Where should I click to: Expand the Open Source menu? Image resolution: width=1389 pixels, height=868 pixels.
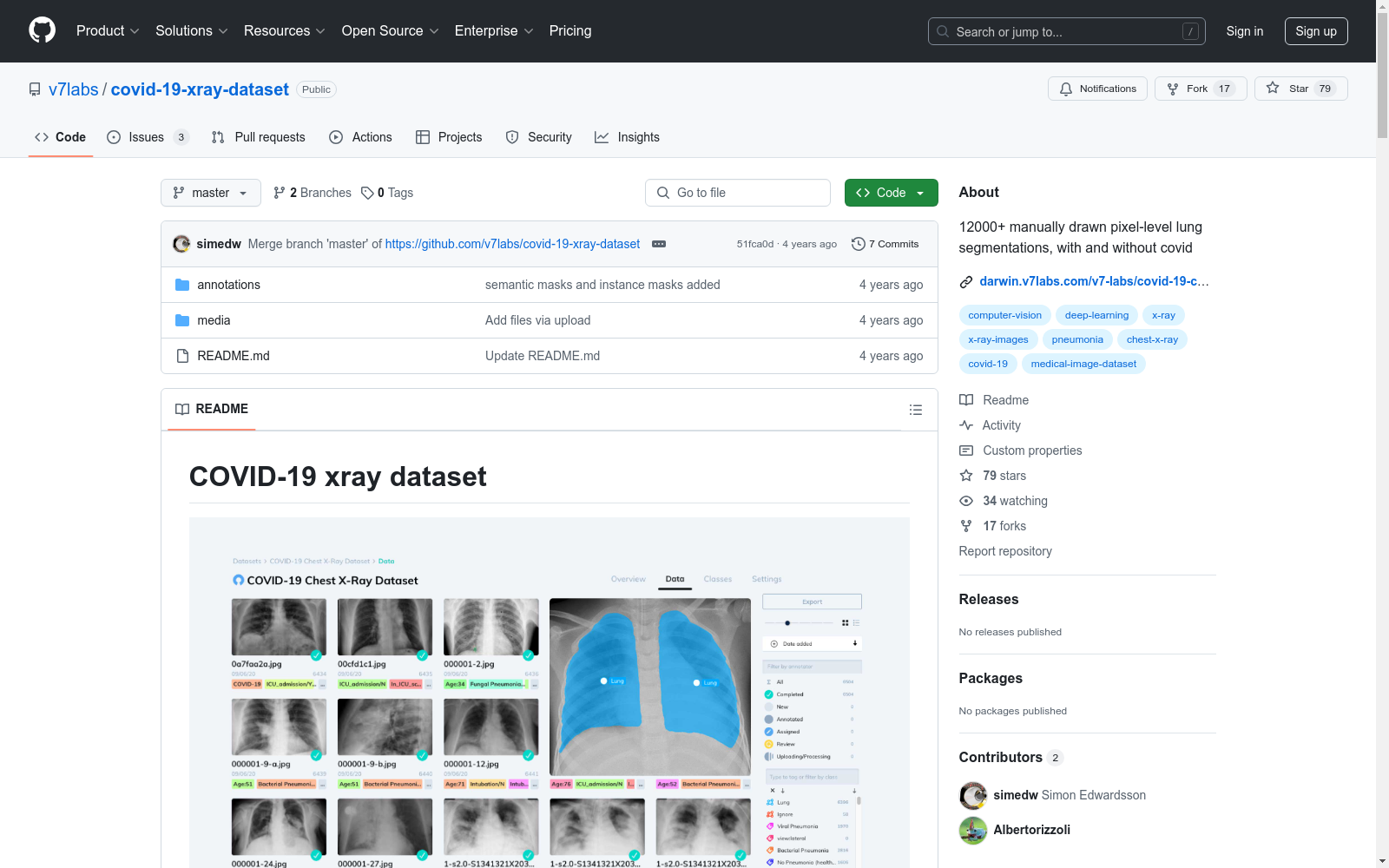tap(390, 30)
